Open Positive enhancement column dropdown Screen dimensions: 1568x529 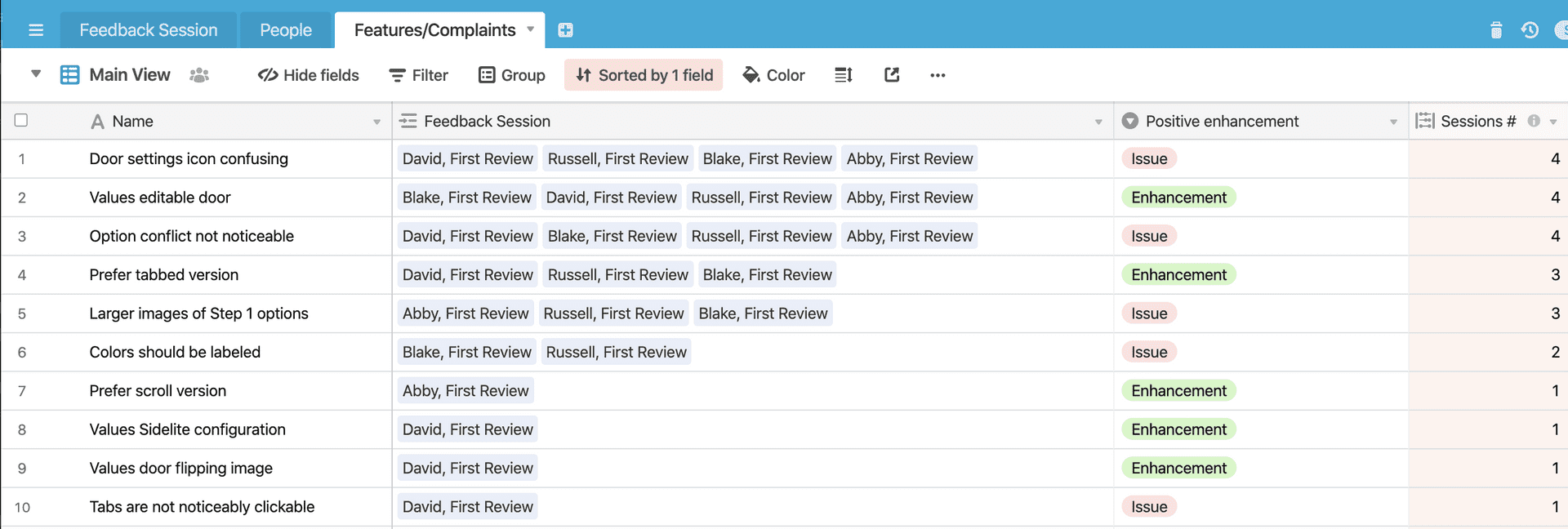(x=1393, y=122)
